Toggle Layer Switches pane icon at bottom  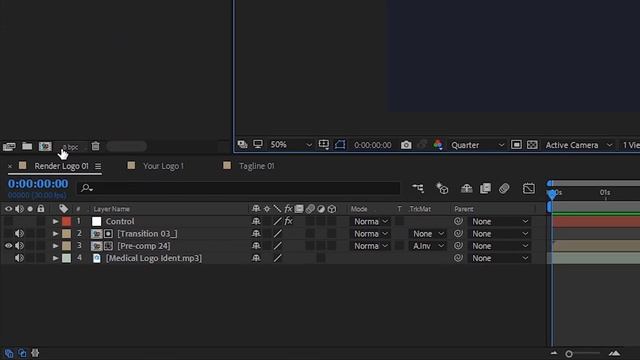pos(9,353)
